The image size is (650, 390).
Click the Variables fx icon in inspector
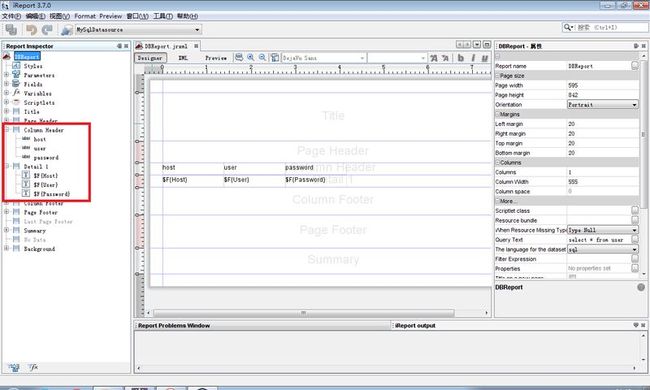(x=16, y=93)
